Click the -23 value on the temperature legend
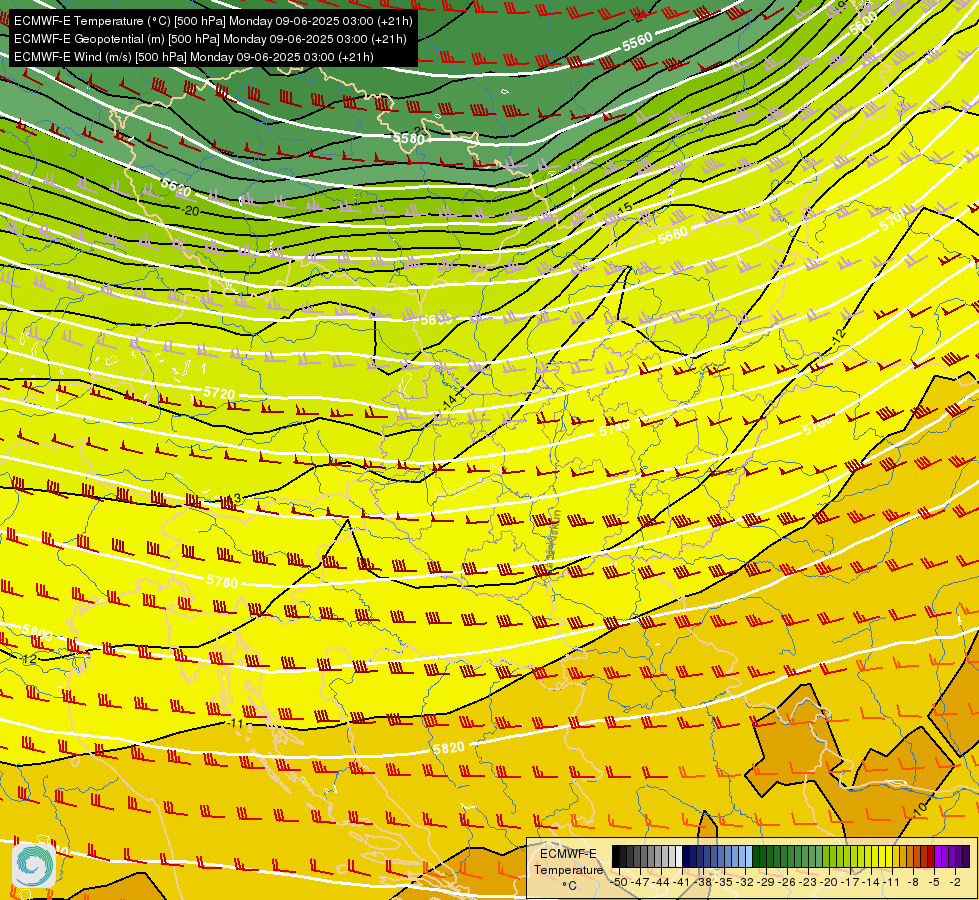The height and width of the screenshot is (900, 979). 809,882
